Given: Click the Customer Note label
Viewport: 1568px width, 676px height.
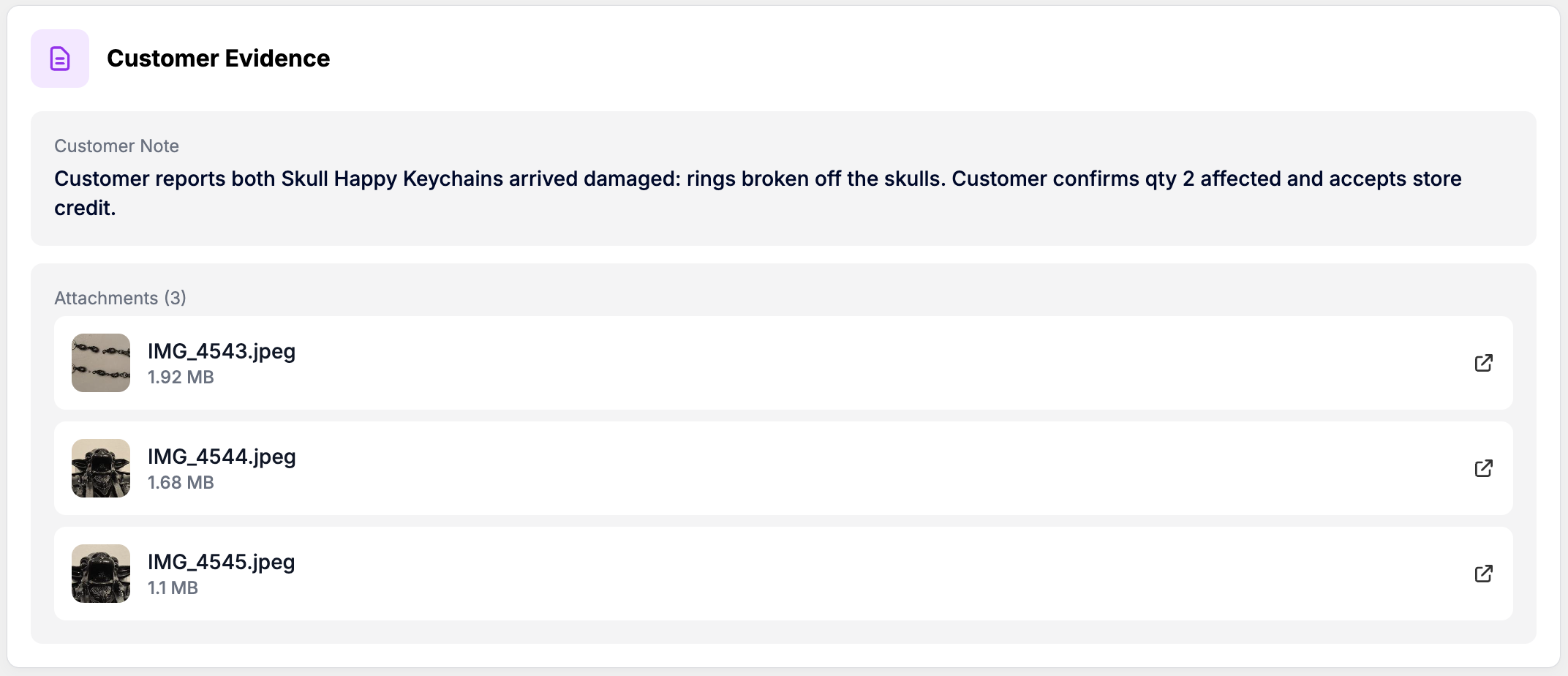Looking at the screenshot, I should click(x=117, y=146).
